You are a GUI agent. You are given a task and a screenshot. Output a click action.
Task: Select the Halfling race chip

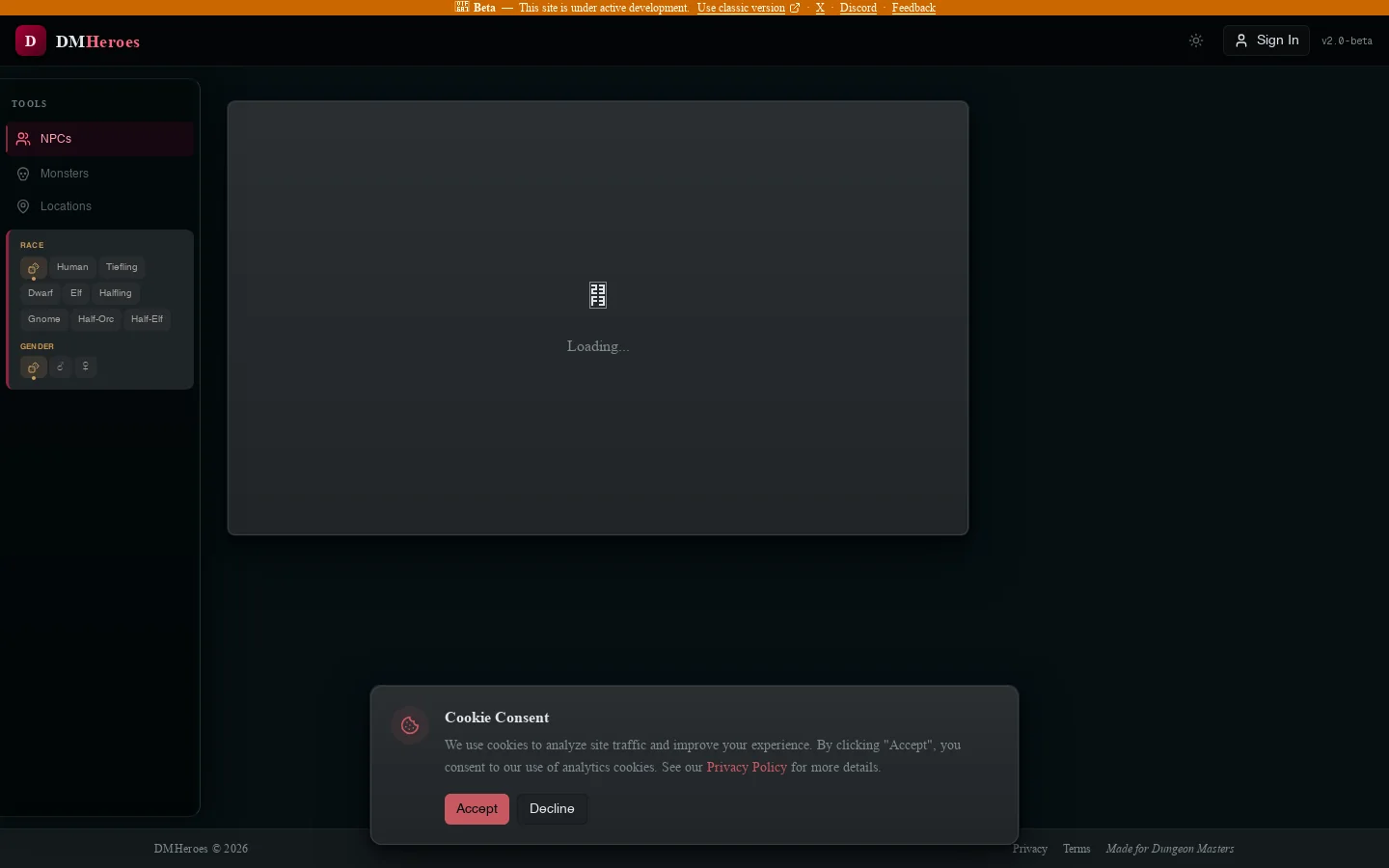(x=116, y=293)
